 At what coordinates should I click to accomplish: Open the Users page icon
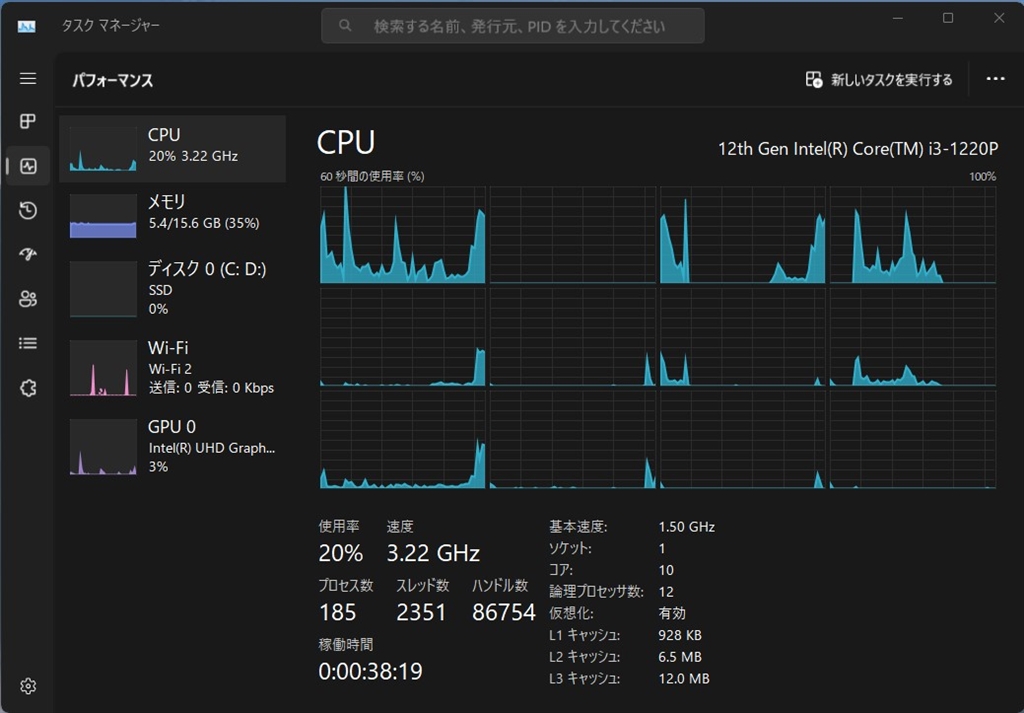tap(28, 299)
